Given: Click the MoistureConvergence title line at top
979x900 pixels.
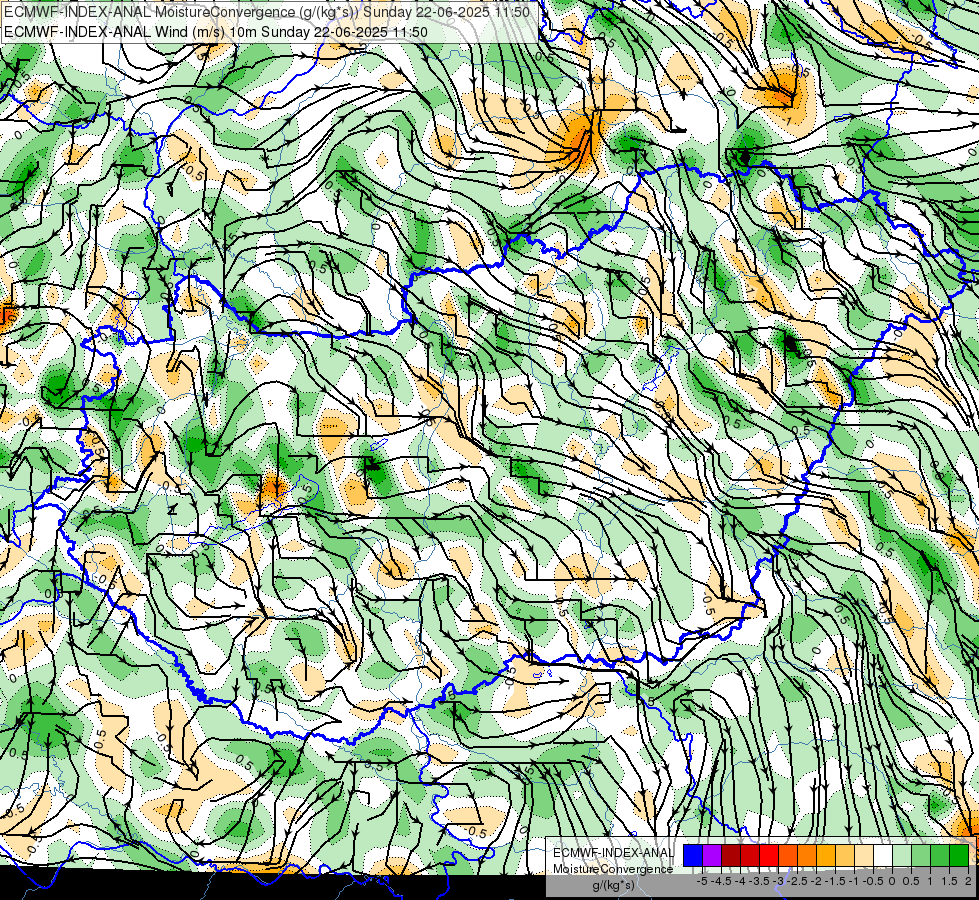Looking at the screenshot, I should pyautogui.click(x=267, y=12).
